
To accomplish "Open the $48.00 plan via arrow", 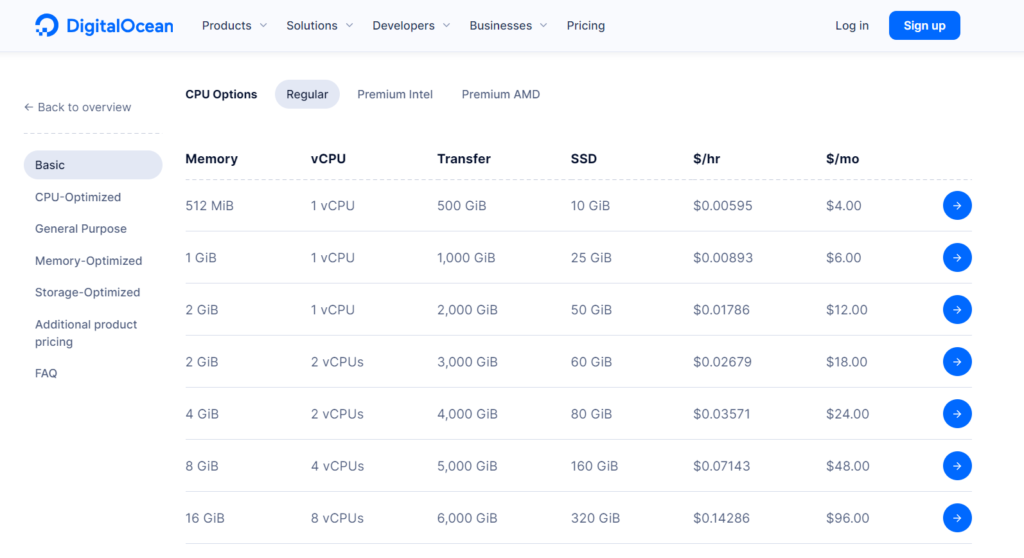I will pos(956,466).
